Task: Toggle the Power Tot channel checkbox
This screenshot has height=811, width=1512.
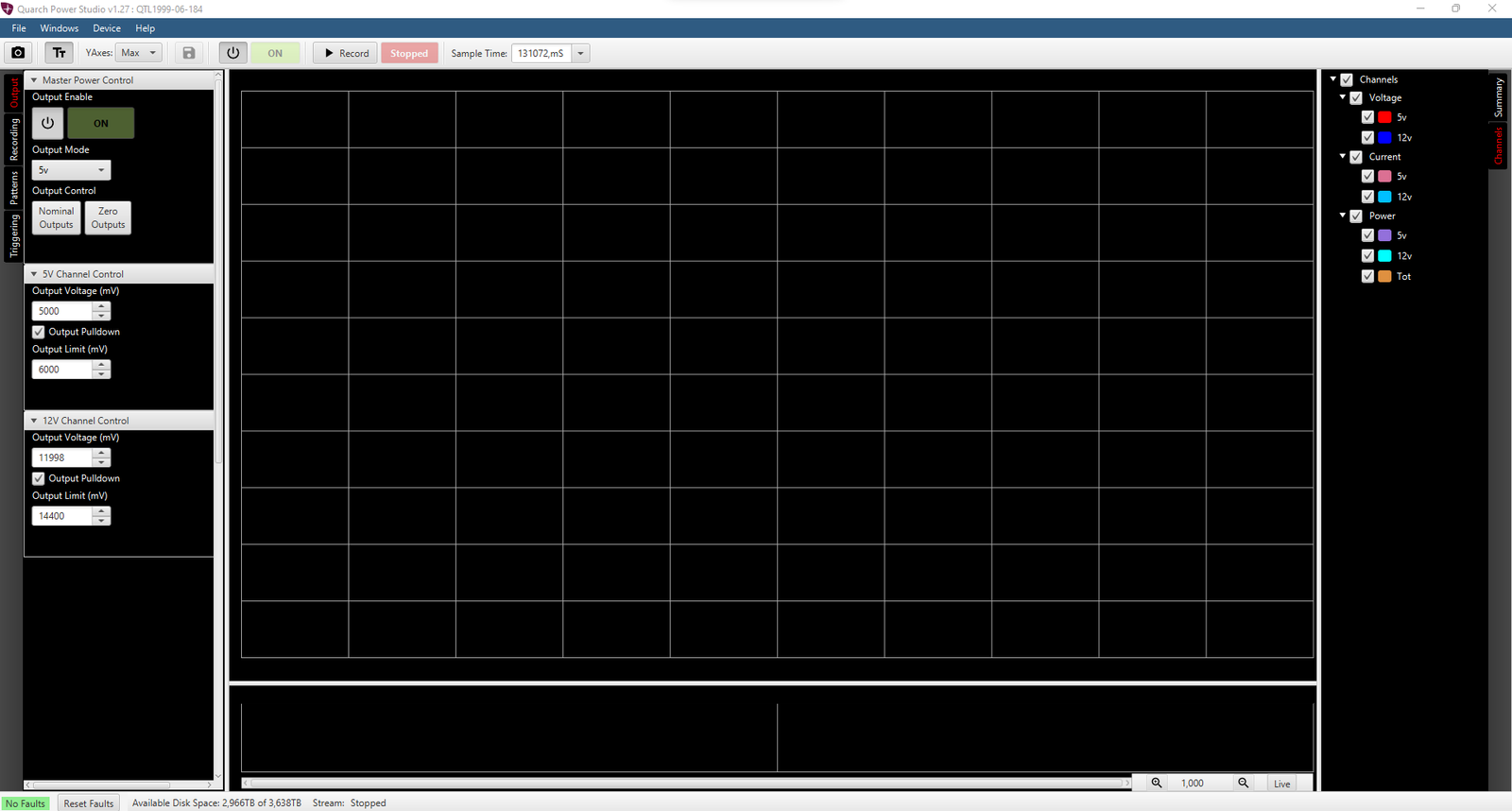Action: click(x=1367, y=276)
